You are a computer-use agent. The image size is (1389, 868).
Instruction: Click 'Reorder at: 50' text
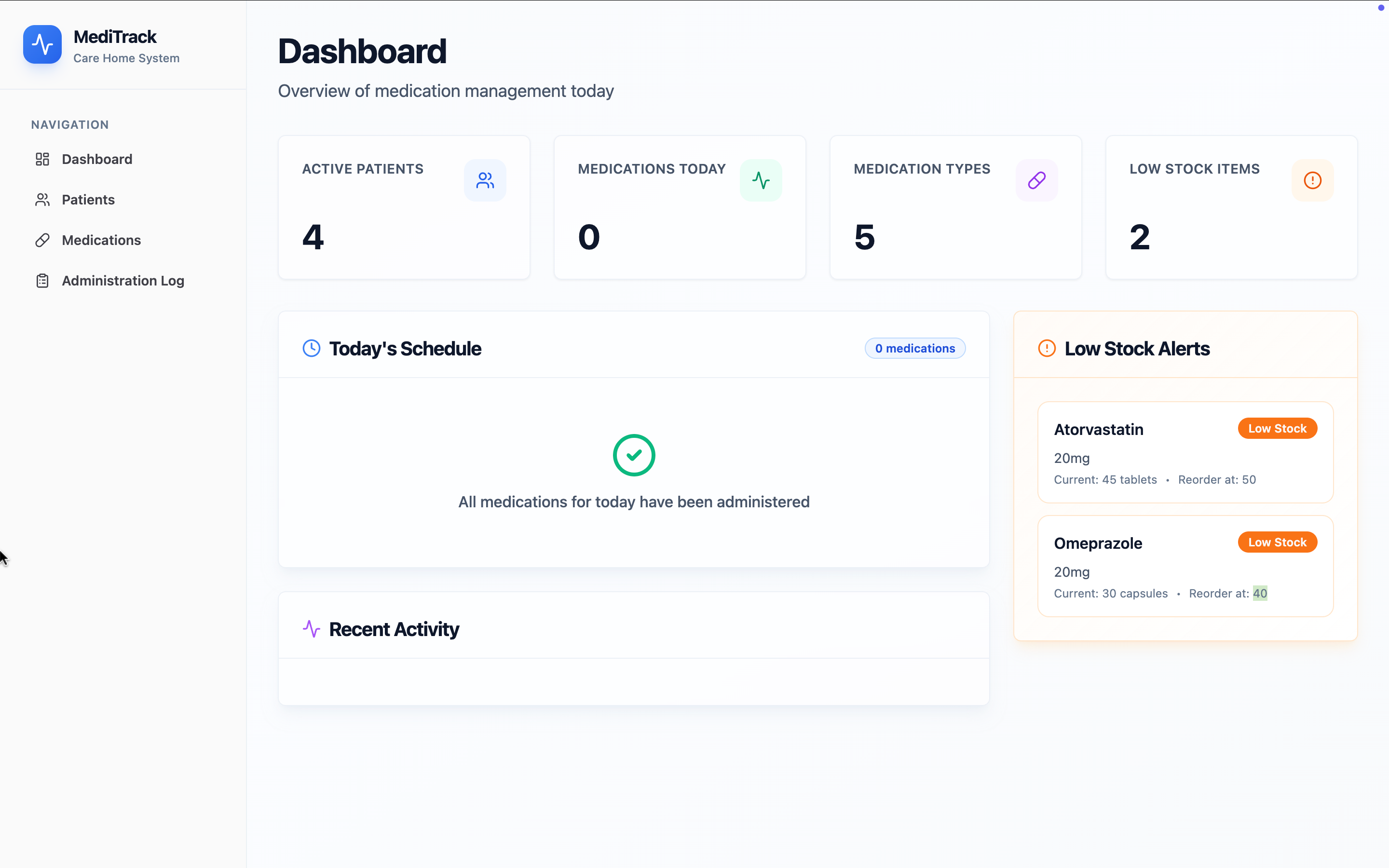pyautogui.click(x=1217, y=479)
